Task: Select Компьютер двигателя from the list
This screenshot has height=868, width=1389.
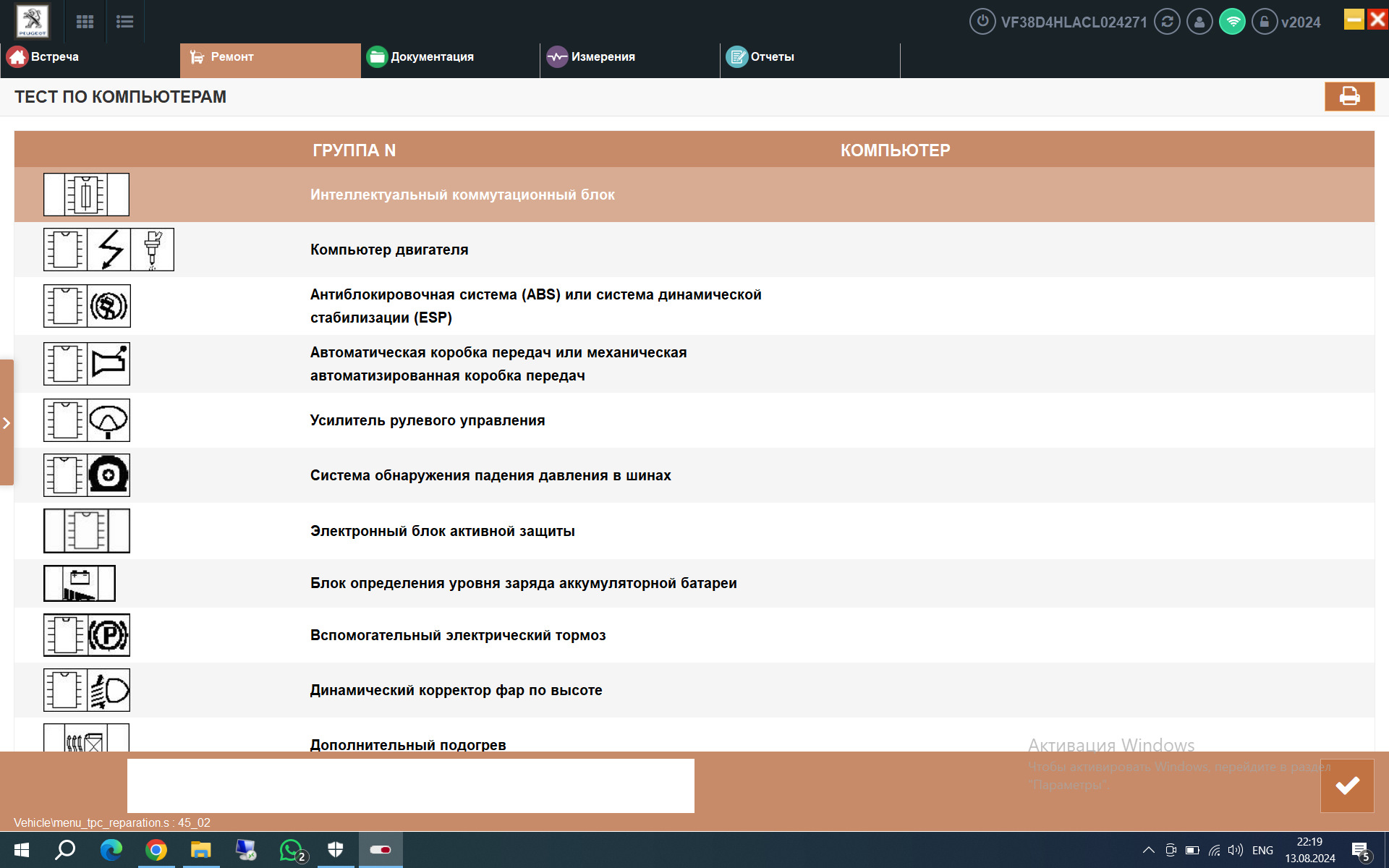Action: click(x=388, y=250)
